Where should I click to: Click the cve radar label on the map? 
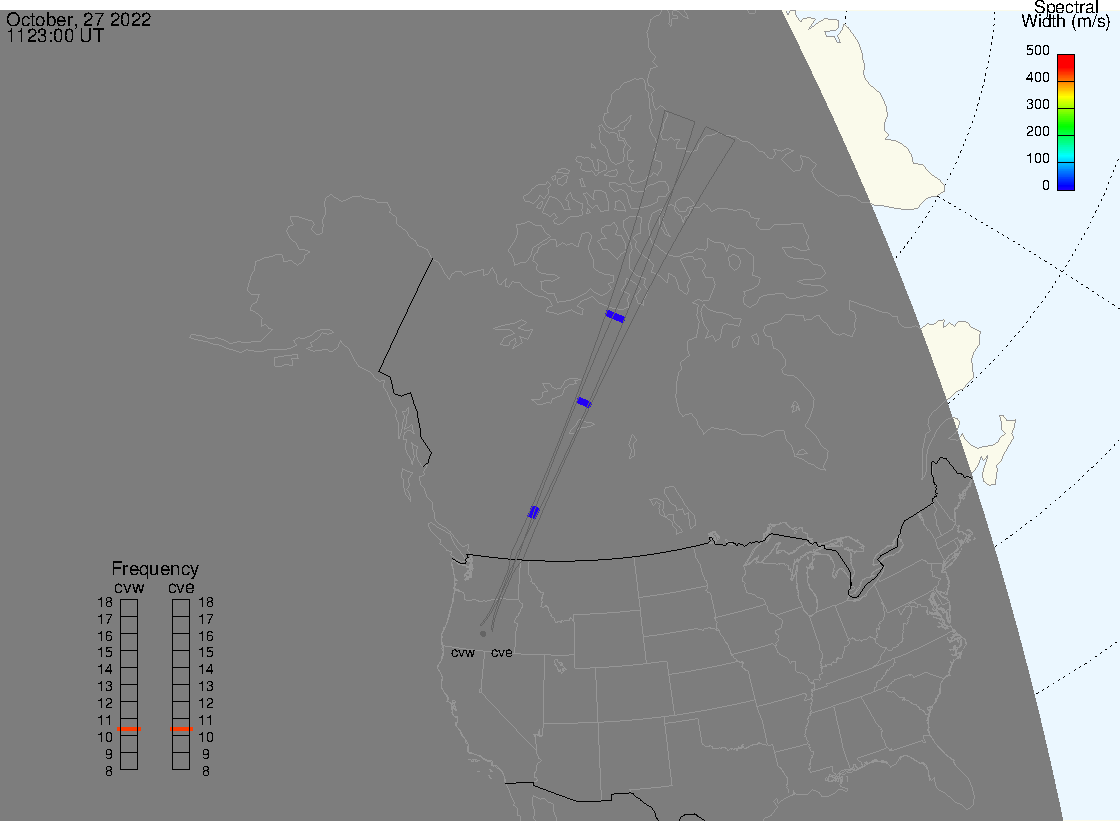click(x=501, y=653)
